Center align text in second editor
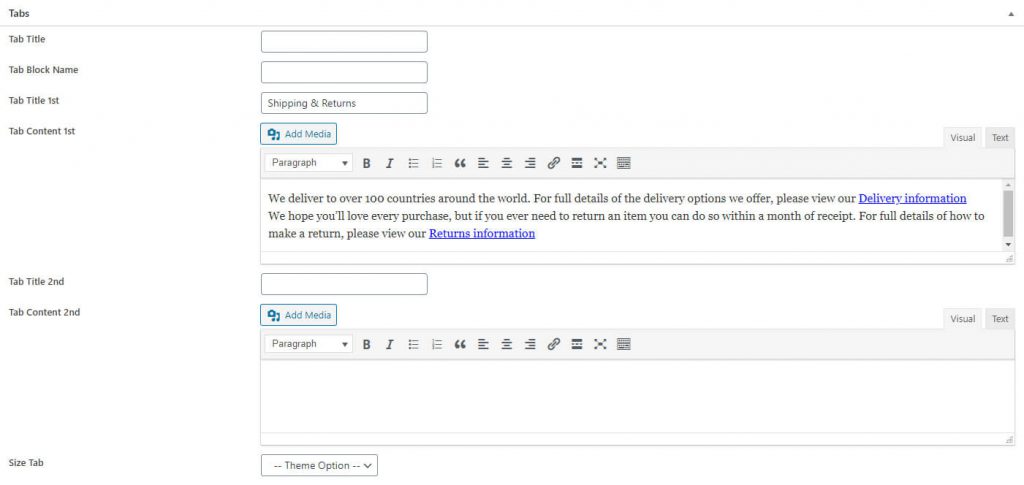Viewport: 1024px width, 485px height. 507,344
